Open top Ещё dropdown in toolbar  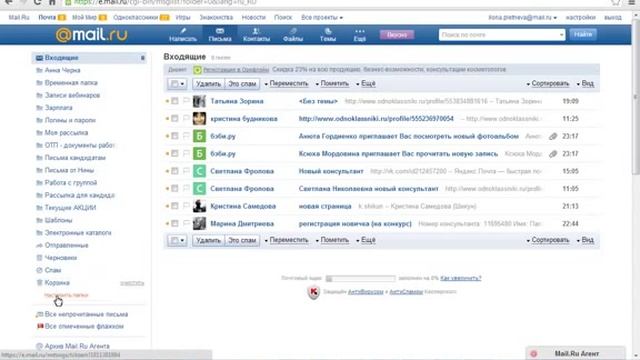click(366, 84)
